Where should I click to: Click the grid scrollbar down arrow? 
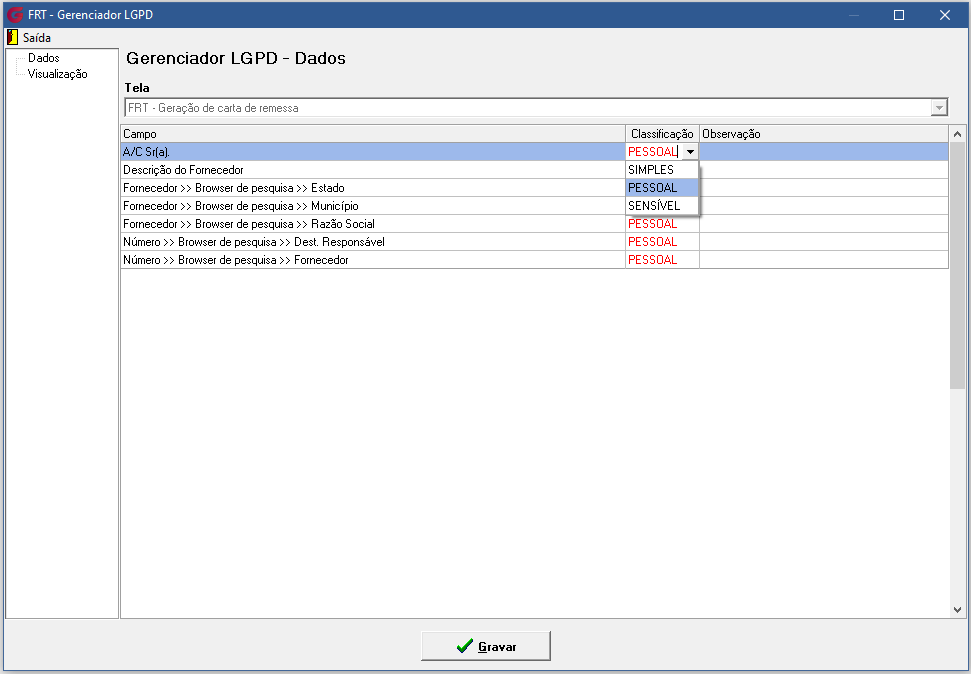[957, 610]
